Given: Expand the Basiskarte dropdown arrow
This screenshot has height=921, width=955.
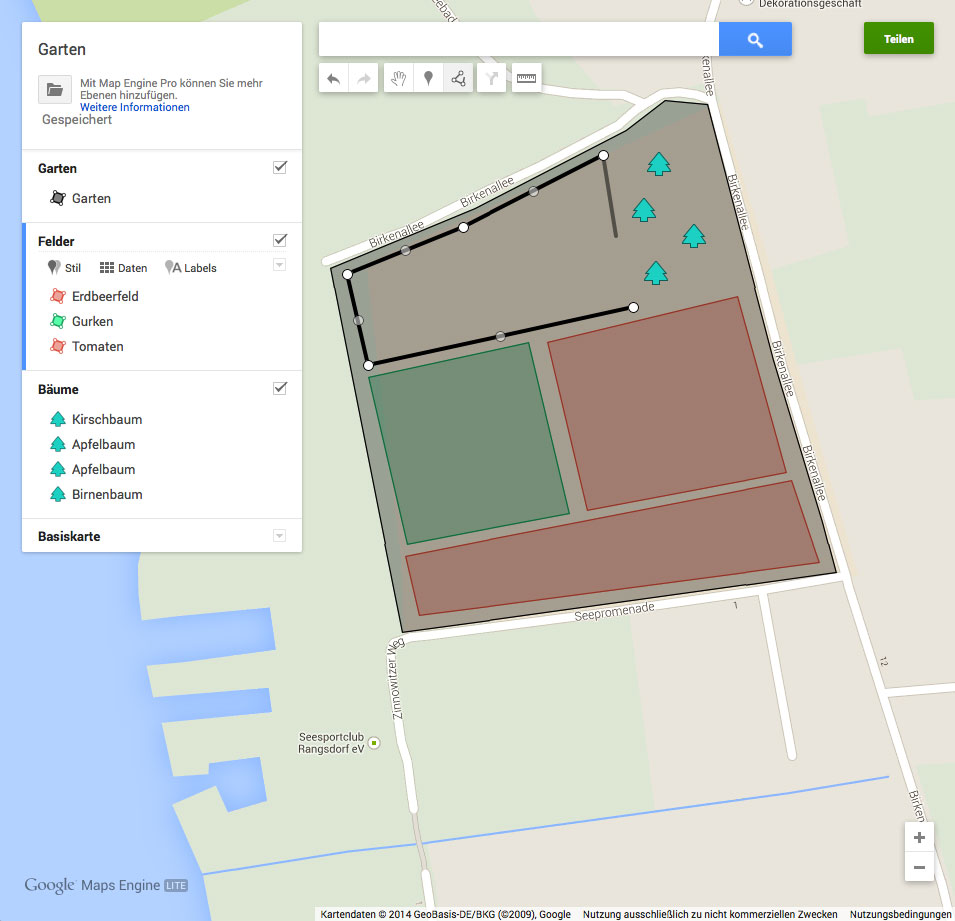Looking at the screenshot, I should 280,536.
